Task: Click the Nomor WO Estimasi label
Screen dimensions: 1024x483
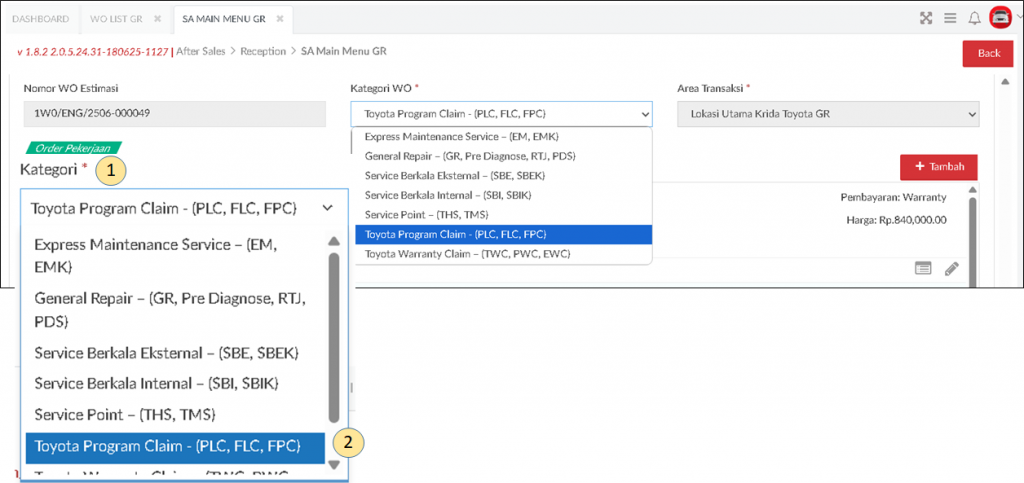Action: [71, 88]
